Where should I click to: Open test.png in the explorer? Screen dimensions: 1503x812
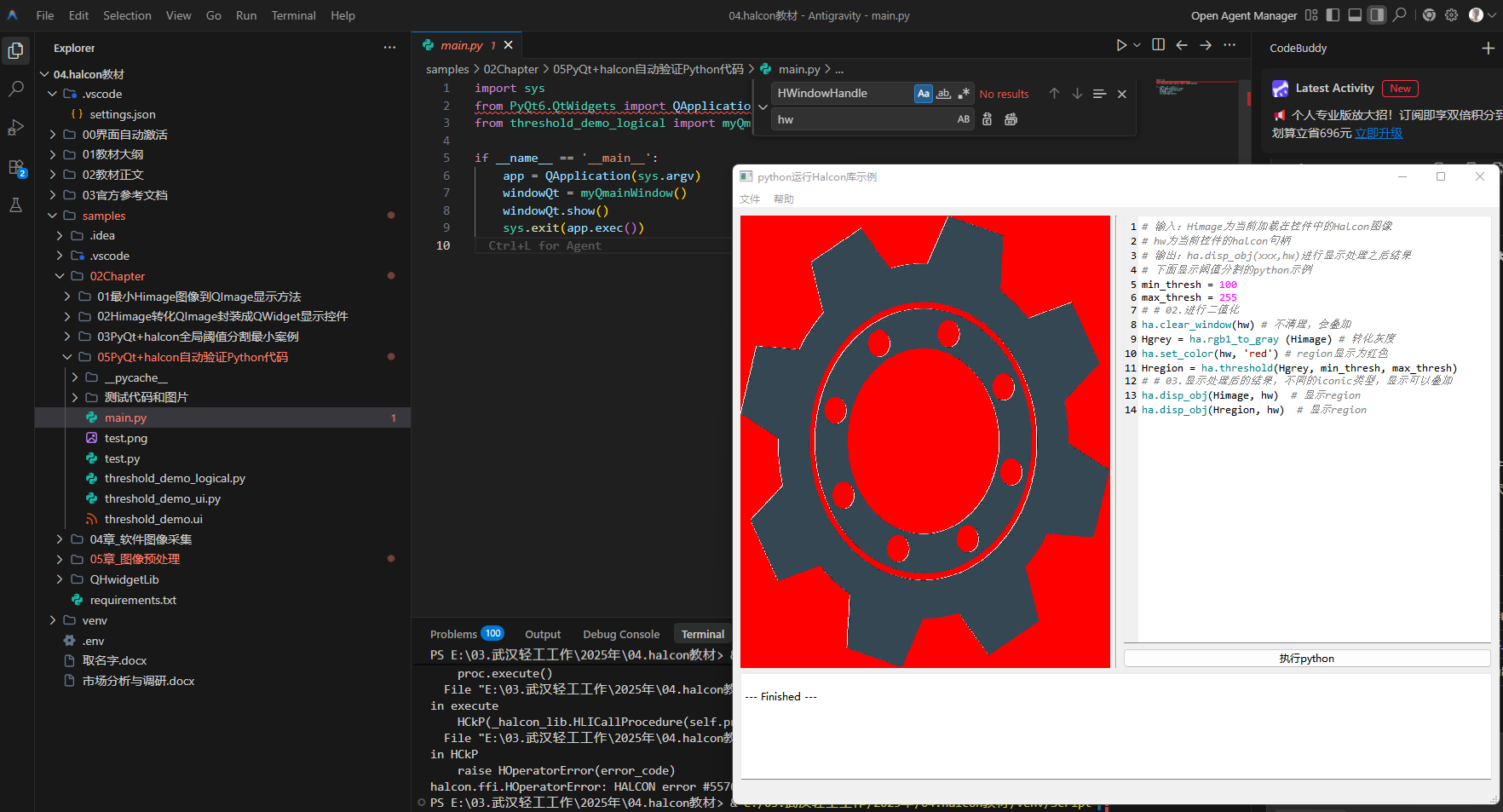[126, 438]
